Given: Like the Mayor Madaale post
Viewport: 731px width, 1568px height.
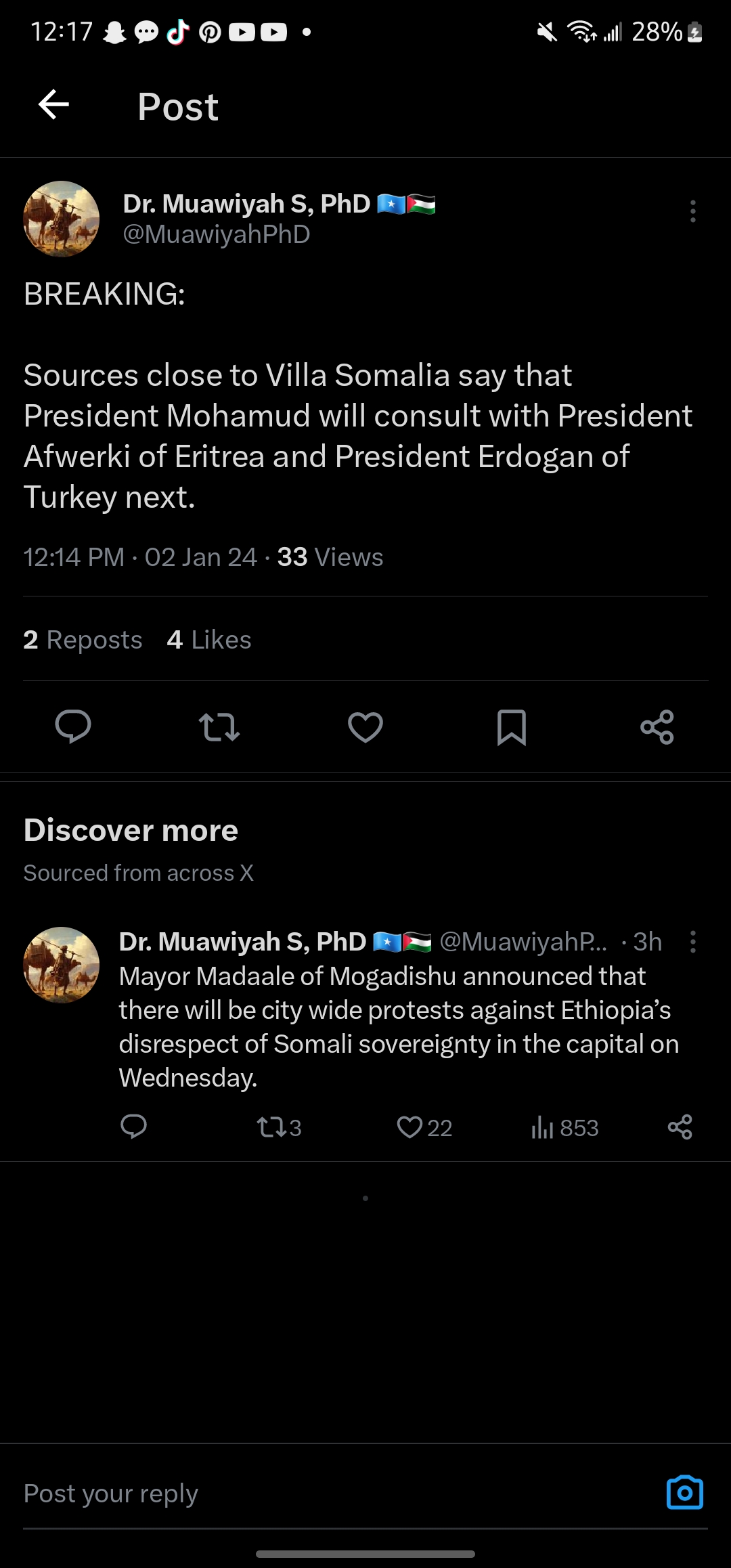Looking at the screenshot, I should [424, 1127].
